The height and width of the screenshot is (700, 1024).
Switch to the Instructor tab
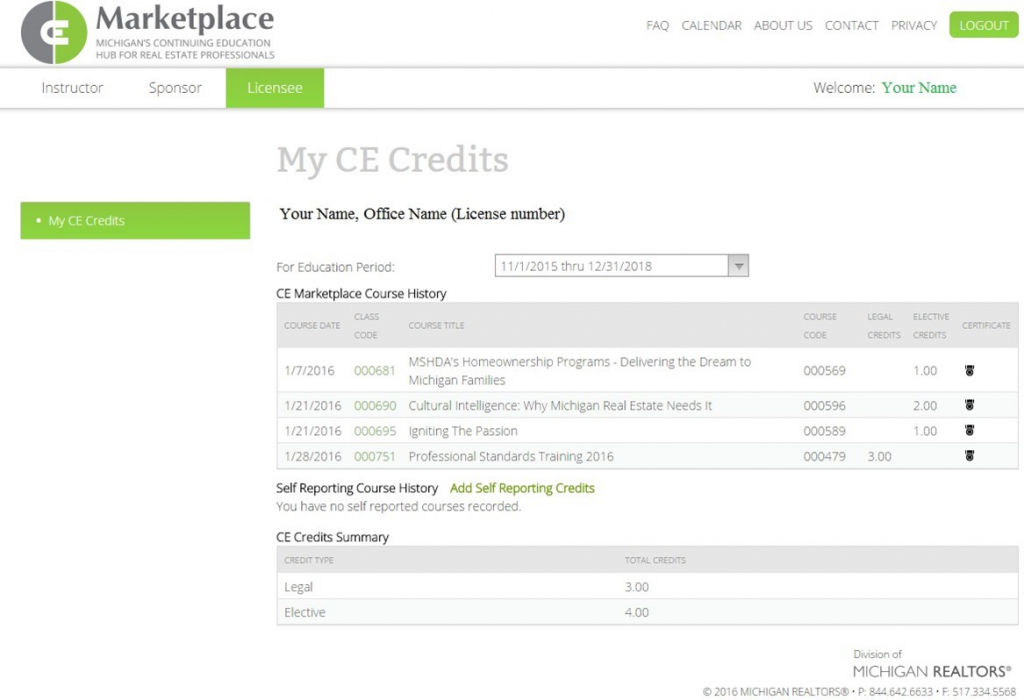click(x=72, y=88)
